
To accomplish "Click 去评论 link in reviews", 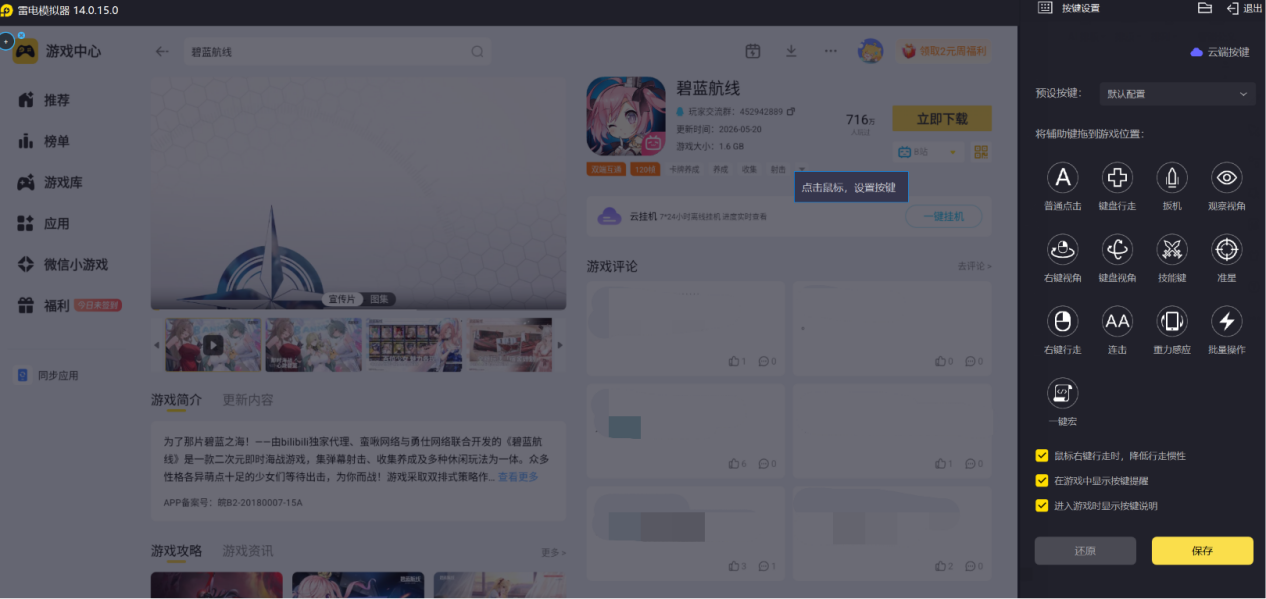I will (x=974, y=266).
